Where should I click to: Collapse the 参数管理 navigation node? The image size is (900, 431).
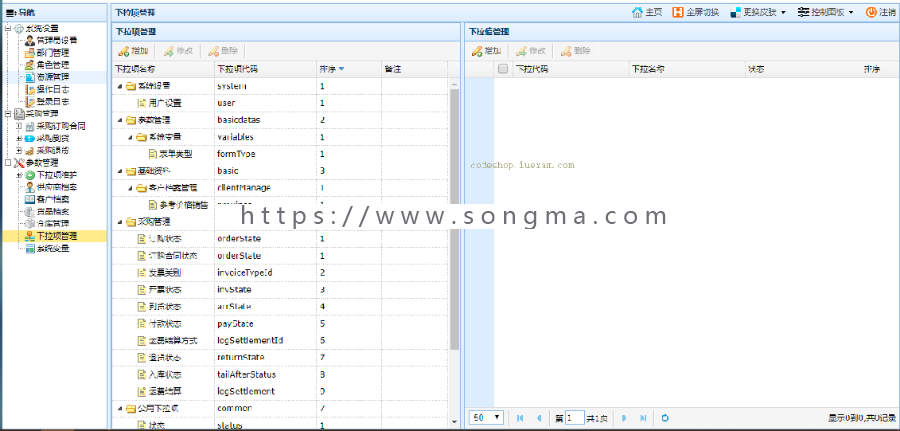[7, 162]
